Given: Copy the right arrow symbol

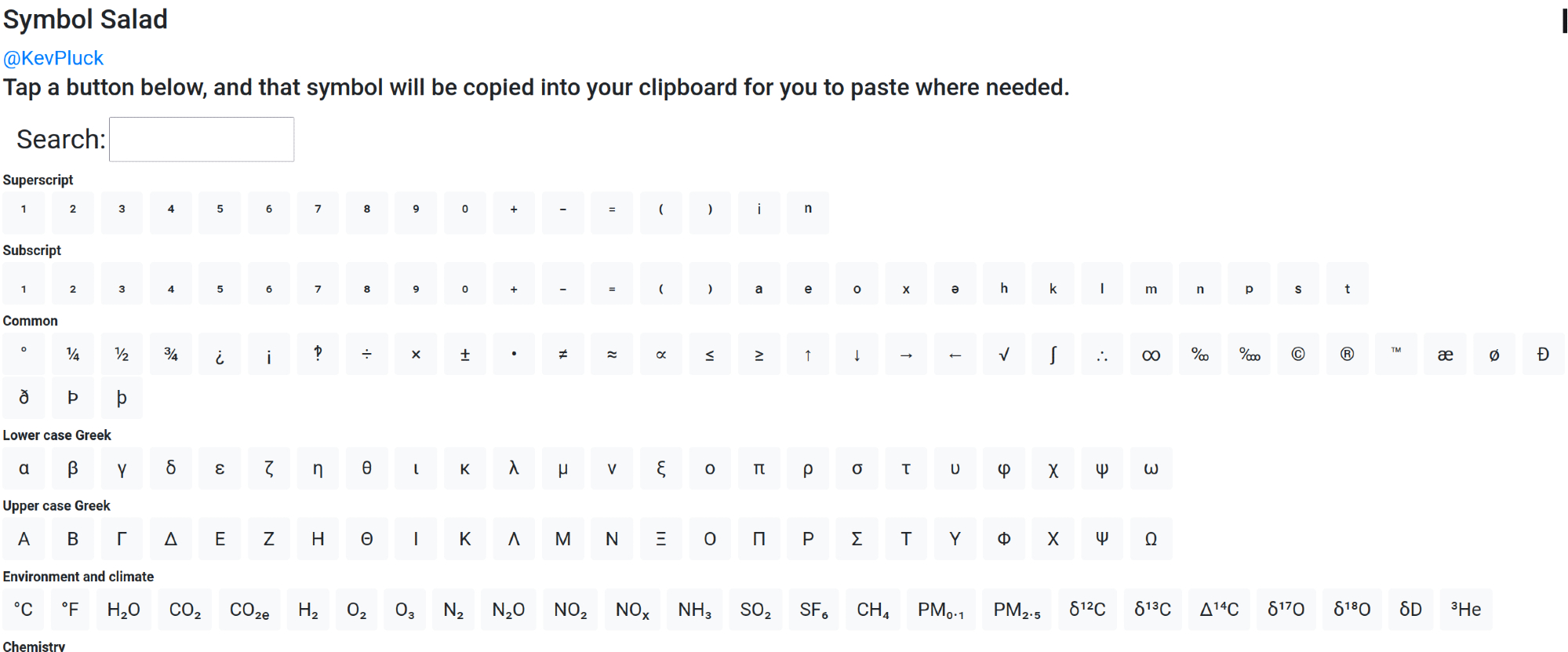Looking at the screenshot, I should tap(906, 355).
